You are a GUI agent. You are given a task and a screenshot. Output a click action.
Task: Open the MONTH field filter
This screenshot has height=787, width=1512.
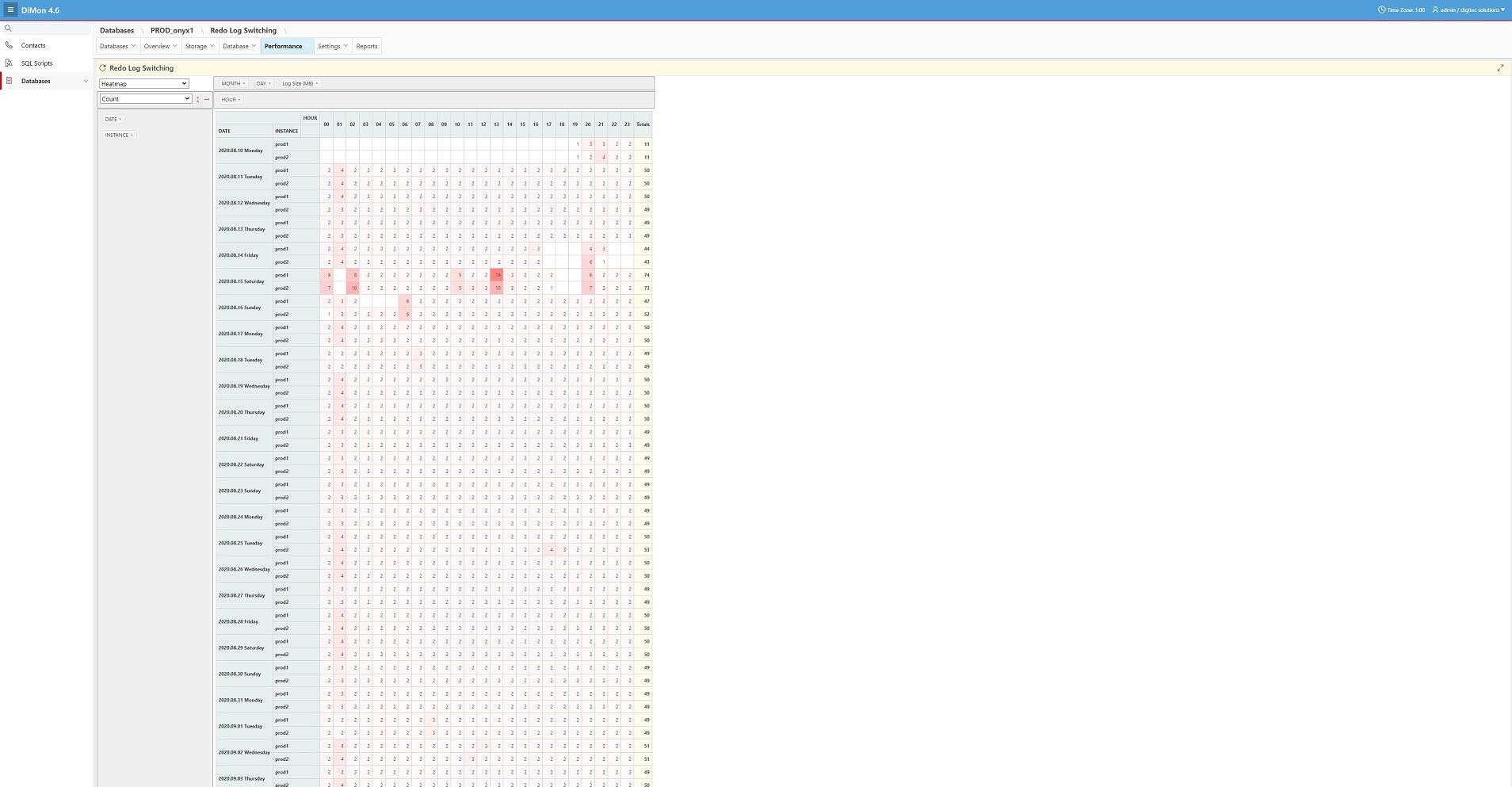point(233,83)
